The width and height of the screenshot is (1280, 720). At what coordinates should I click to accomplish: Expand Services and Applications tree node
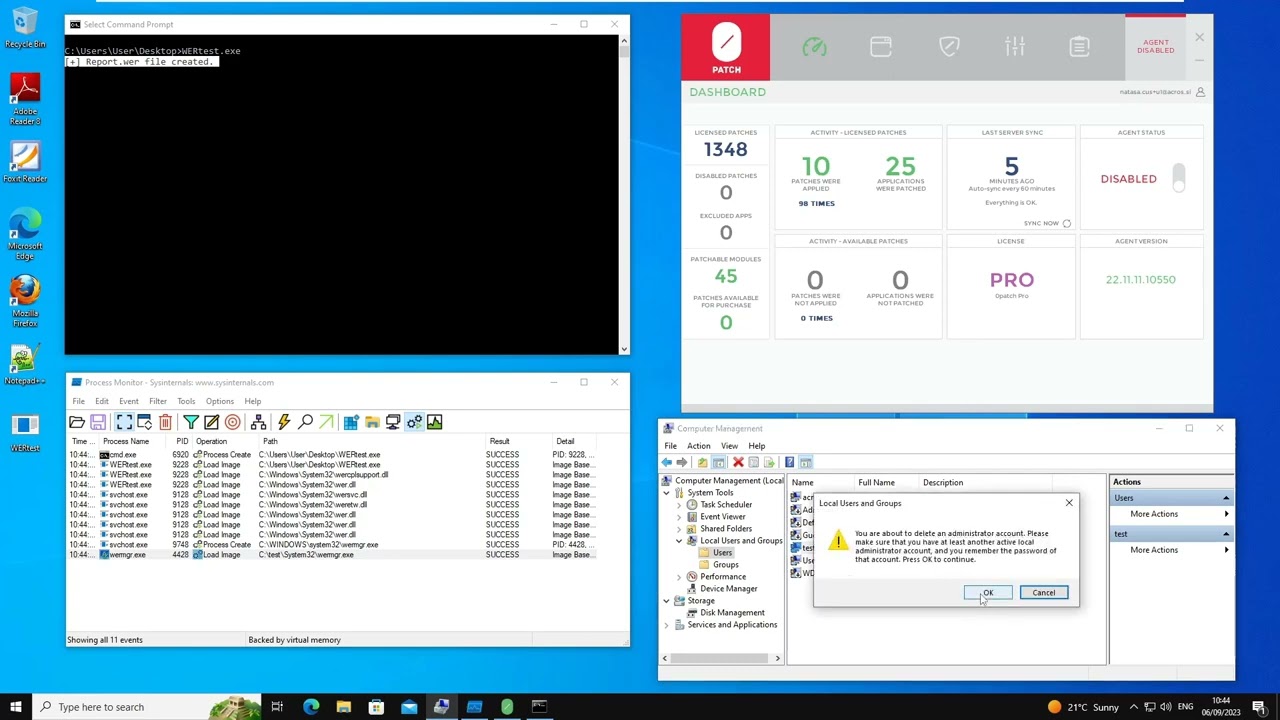pyautogui.click(x=666, y=625)
